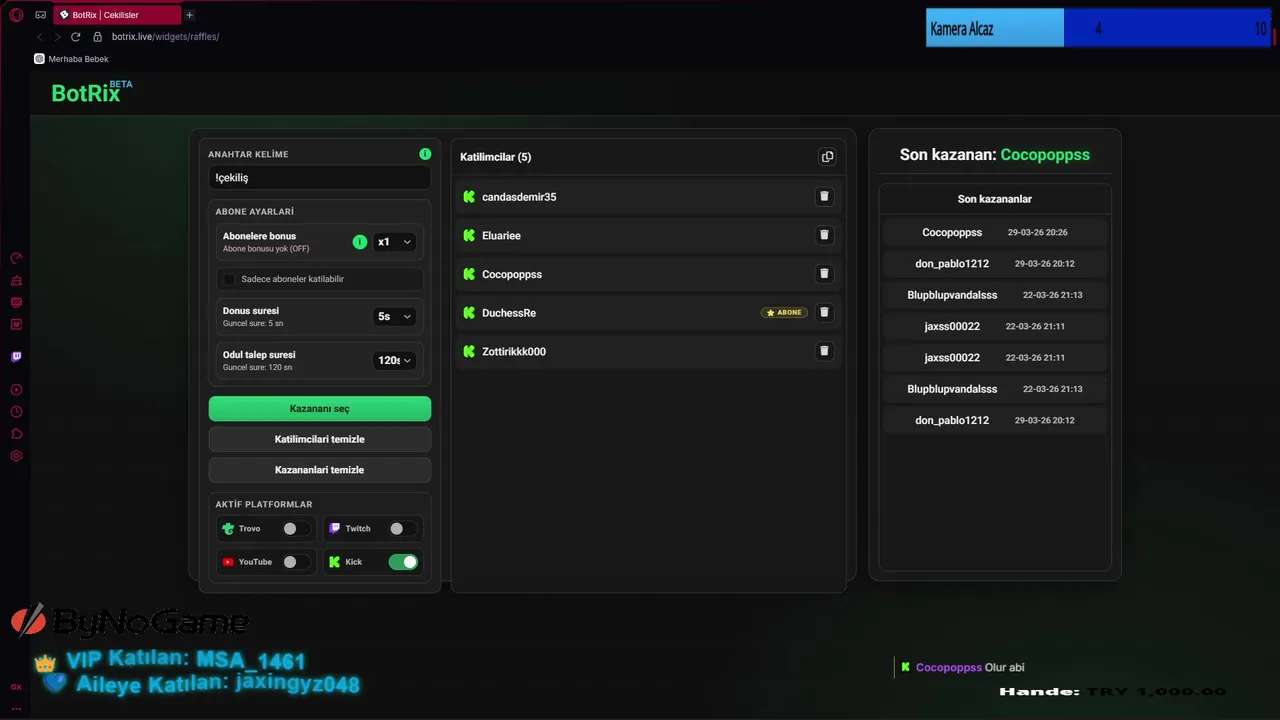Open the clock History sidebar icon
1280x720 pixels.
coord(16,412)
